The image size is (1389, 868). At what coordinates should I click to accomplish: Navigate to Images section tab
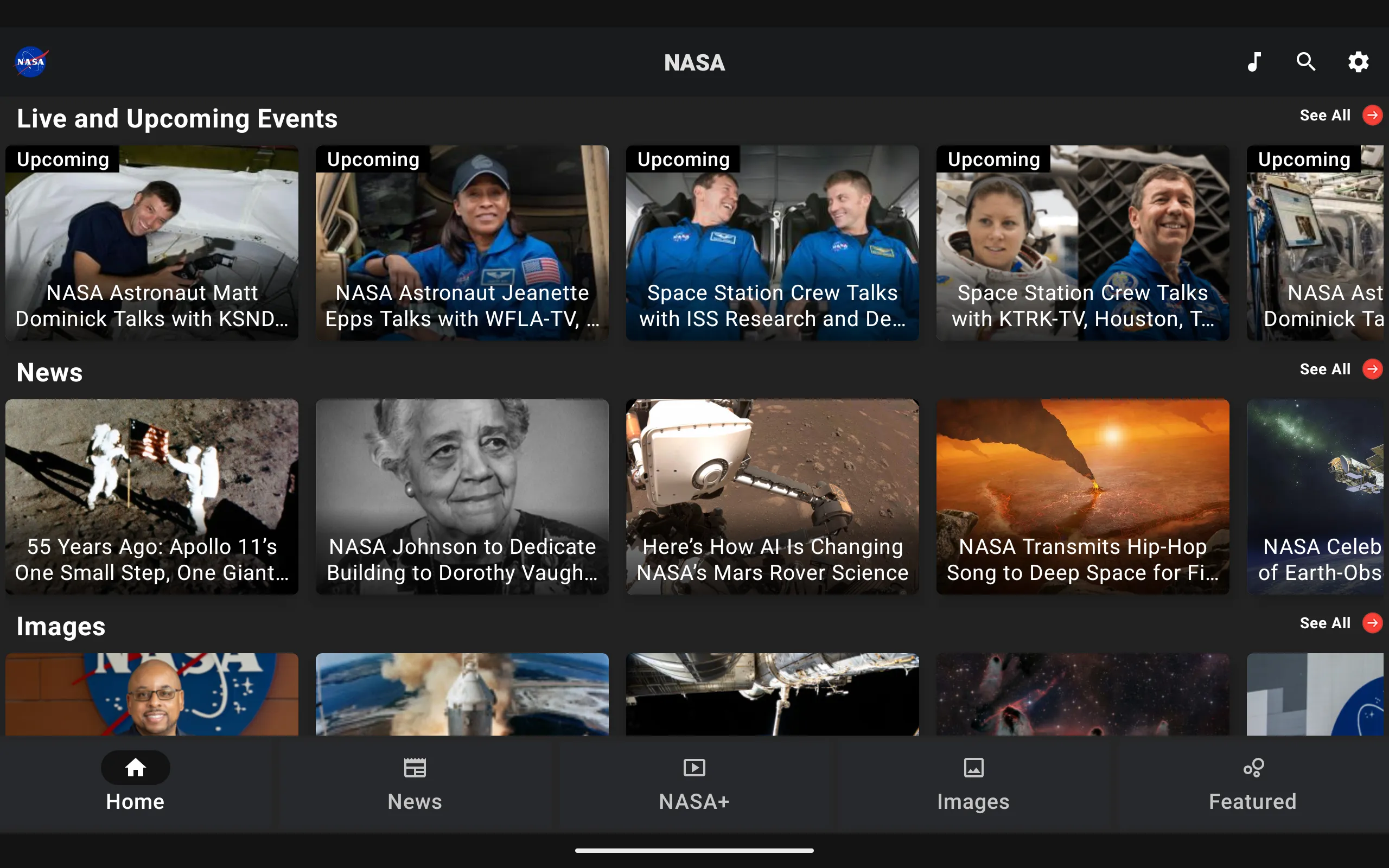click(x=972, y=783)
